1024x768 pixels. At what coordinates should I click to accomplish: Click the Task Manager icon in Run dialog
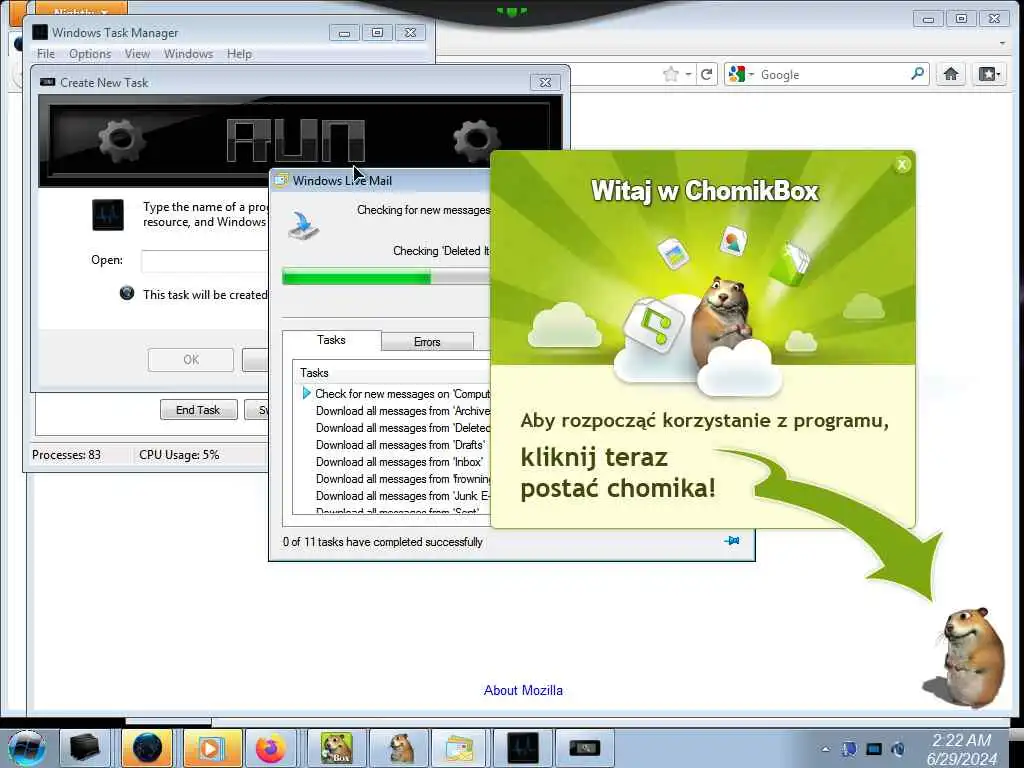[x=108, y=215]
